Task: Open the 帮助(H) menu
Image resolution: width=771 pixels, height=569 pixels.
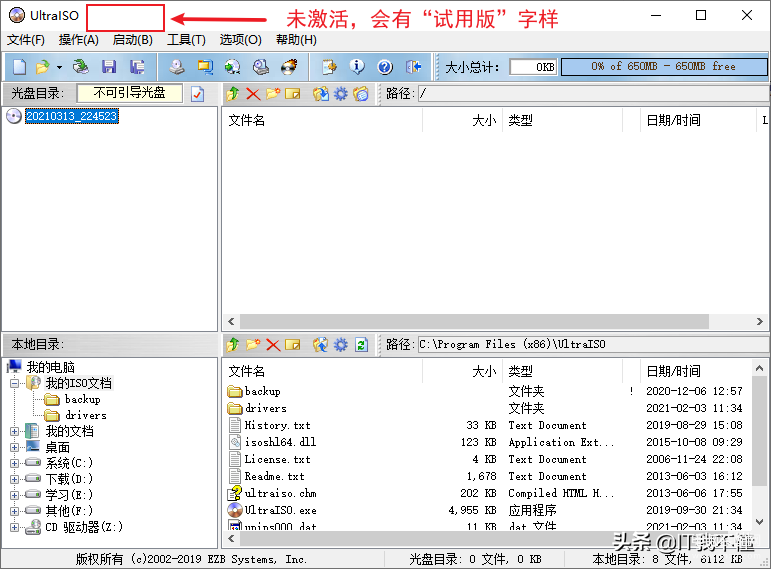Action: [x=296, y=40]
